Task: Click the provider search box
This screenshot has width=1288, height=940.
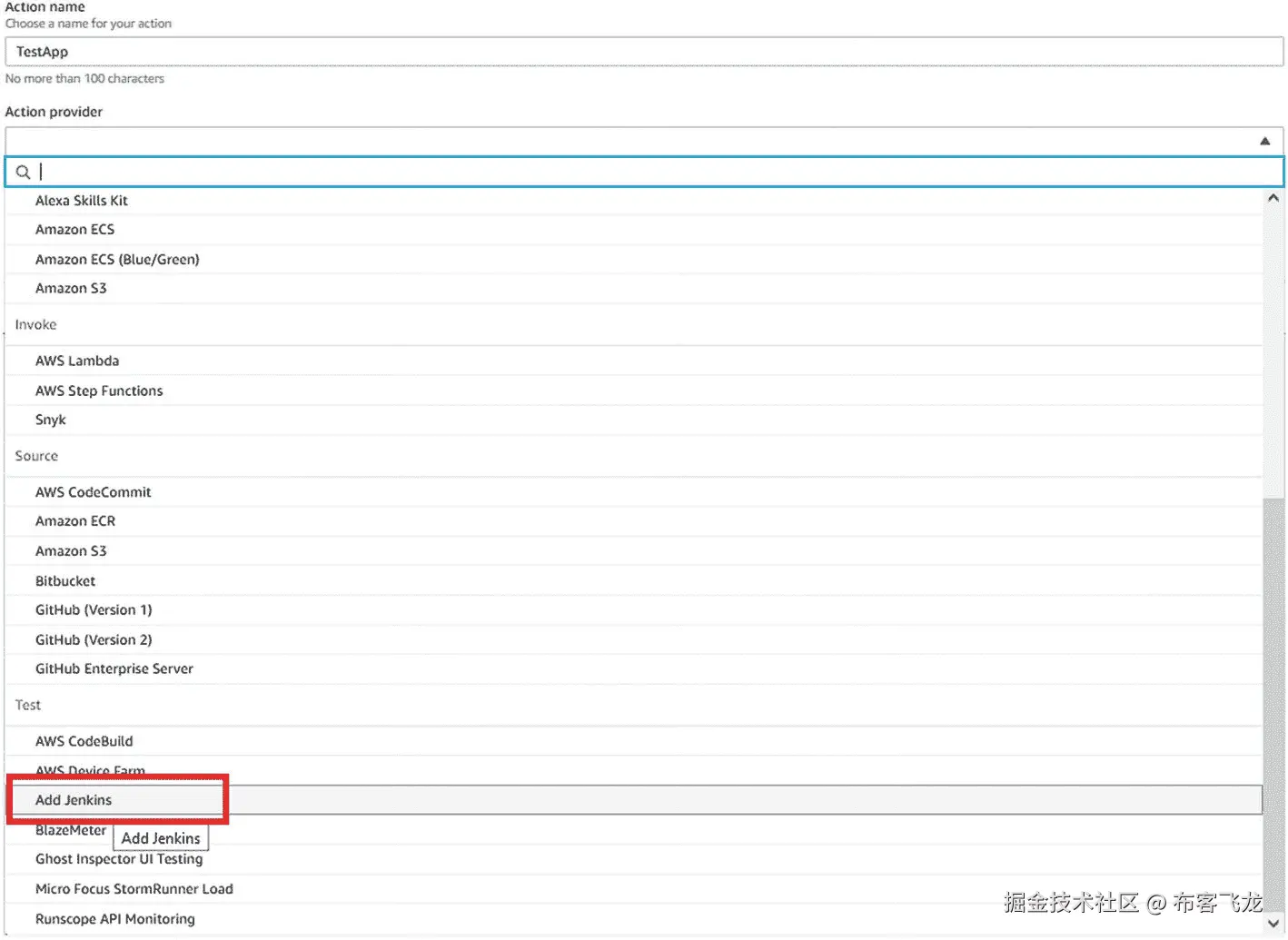Action: click(644, 172)
